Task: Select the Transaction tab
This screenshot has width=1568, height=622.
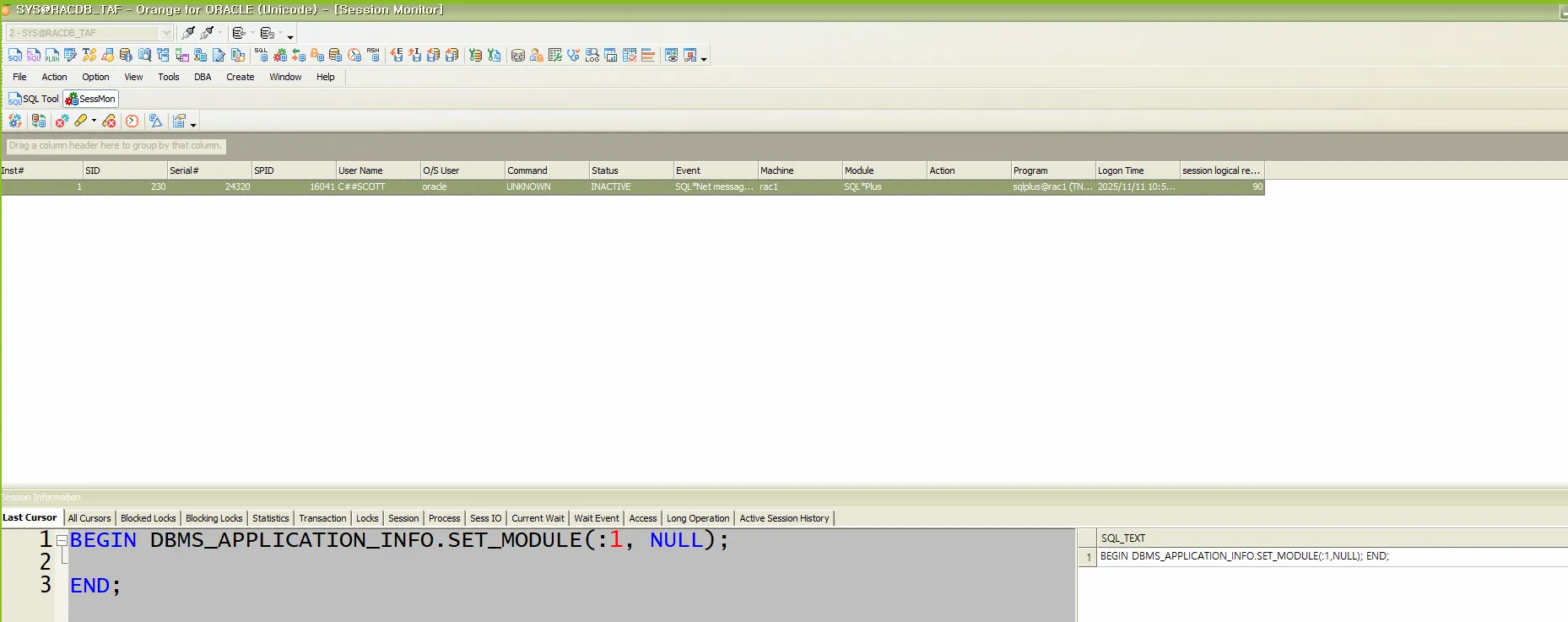Action: pos(322,518)
